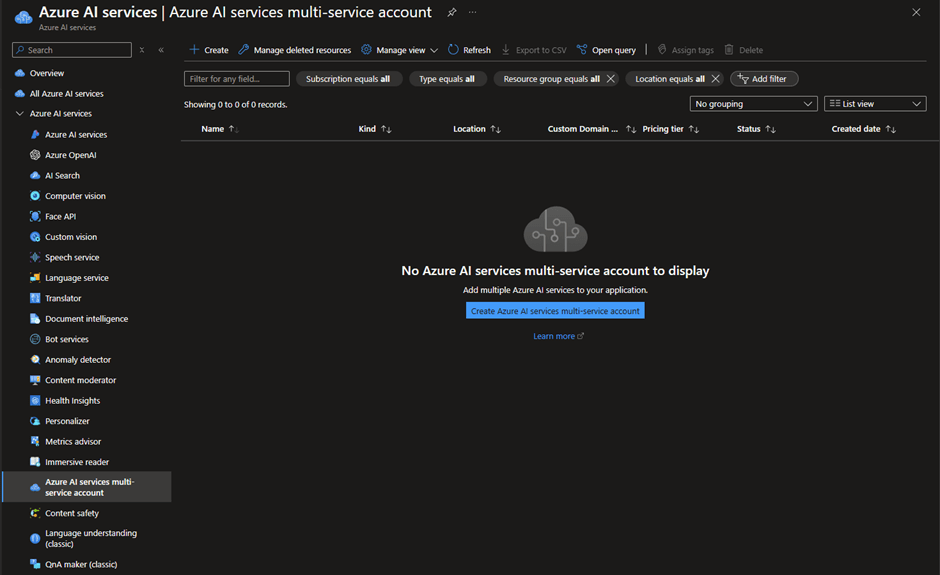Remove the Resource group filter
Image resolution: width=940 pixels, height=575 pixels.
(x=611, y=79)
